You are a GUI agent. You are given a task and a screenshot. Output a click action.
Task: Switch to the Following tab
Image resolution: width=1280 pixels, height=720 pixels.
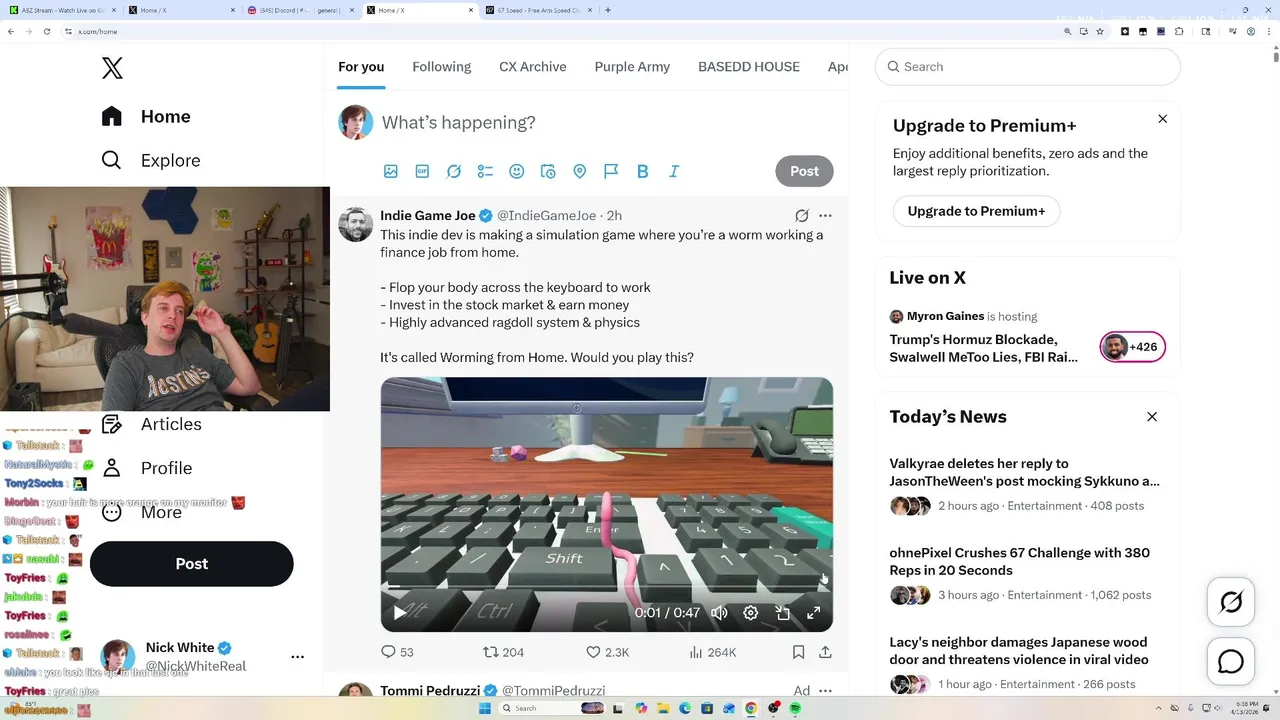[441, 67]
